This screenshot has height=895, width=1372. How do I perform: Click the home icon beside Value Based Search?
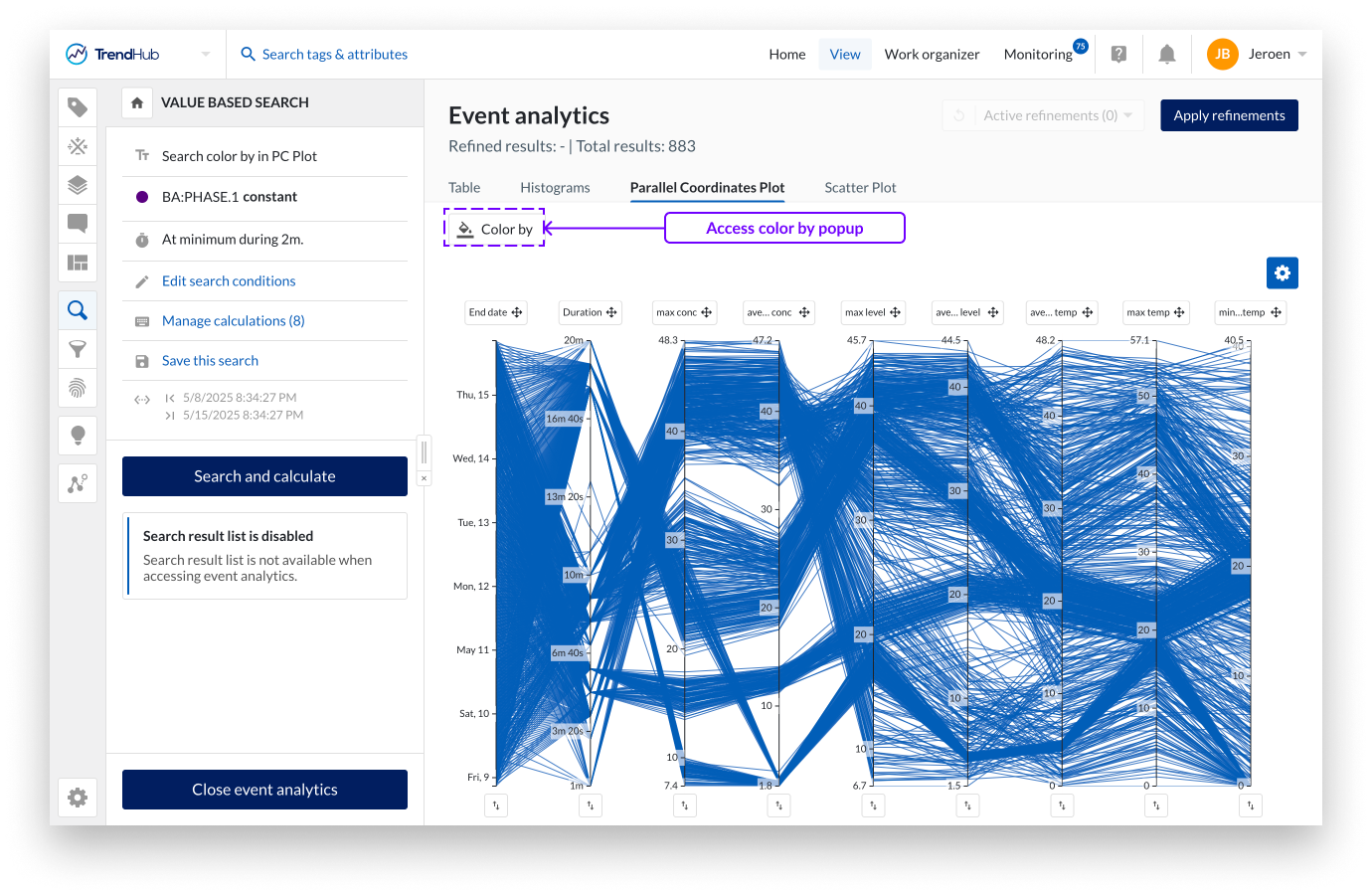[137, 102]
